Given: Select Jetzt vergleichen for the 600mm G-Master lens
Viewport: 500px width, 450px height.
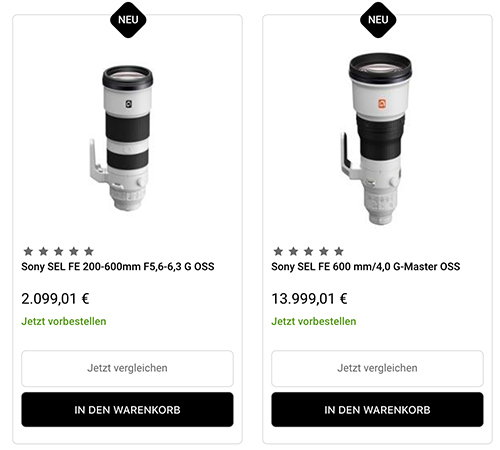Looking at the screenshot, I should click(x=377, y=368).
